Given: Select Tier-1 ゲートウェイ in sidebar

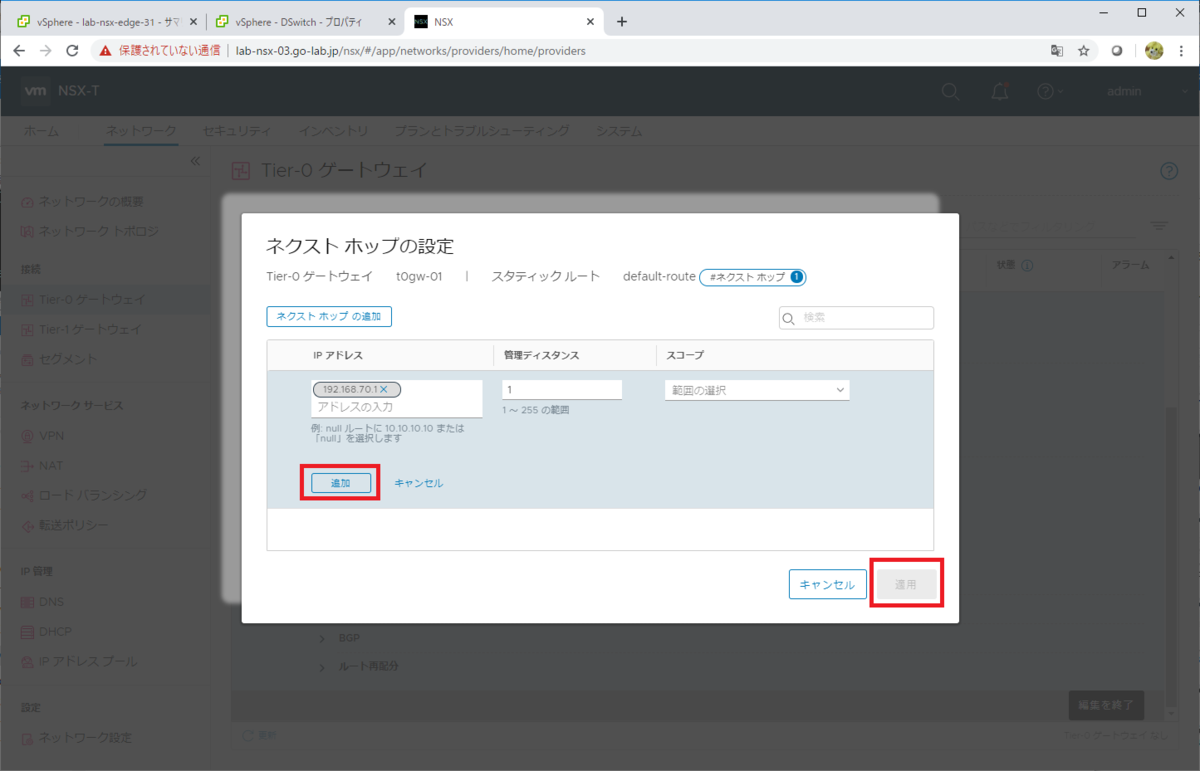Looking at the screenshot, I should point(90,330).
